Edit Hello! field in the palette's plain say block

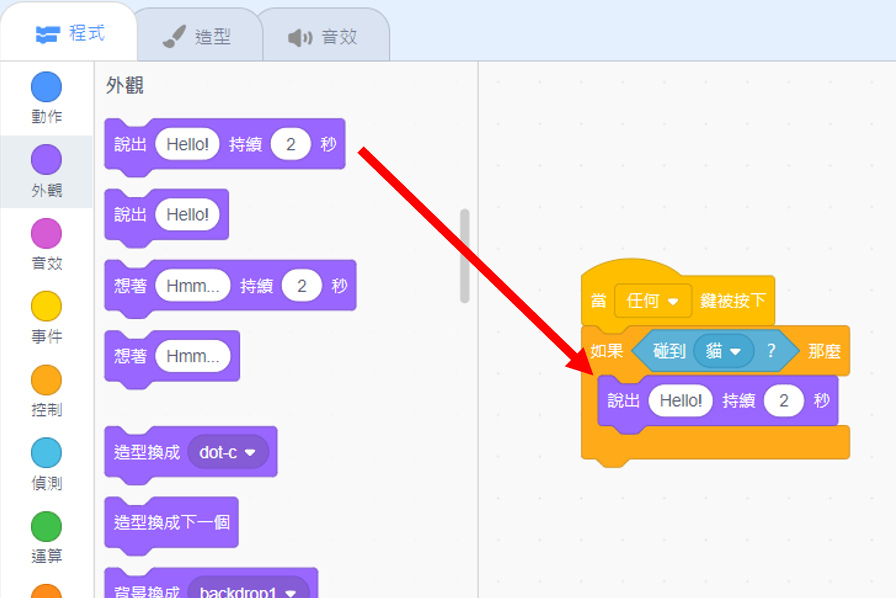187,215
